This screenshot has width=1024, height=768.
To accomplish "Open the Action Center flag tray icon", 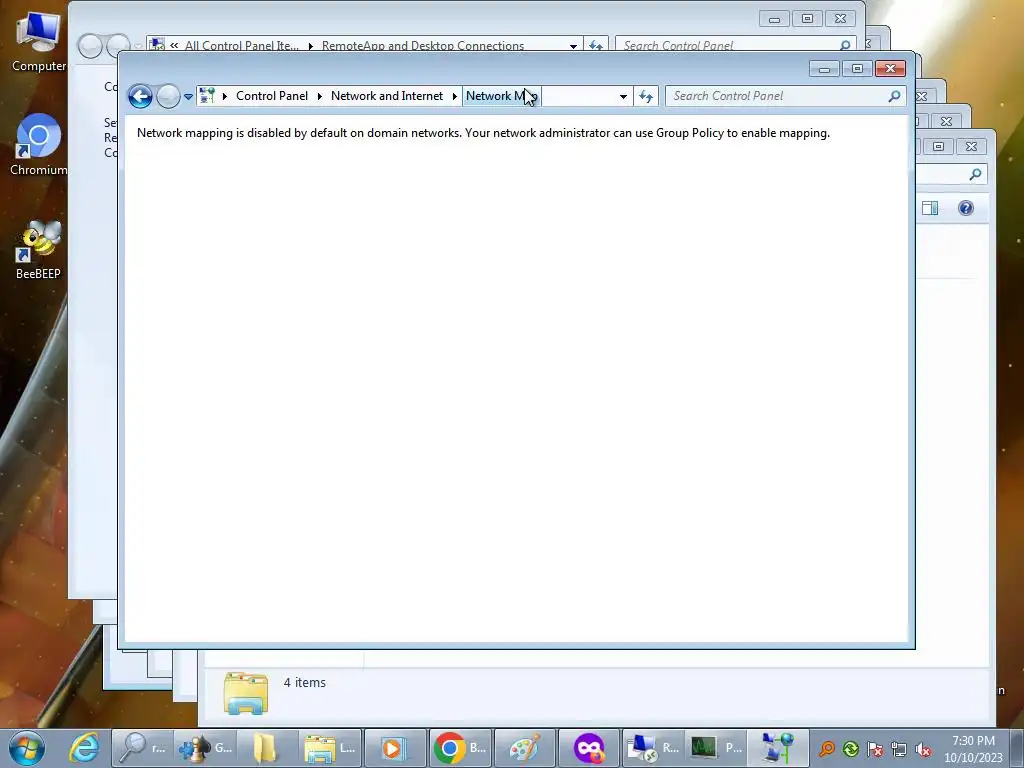I will [x=875, y=749].
